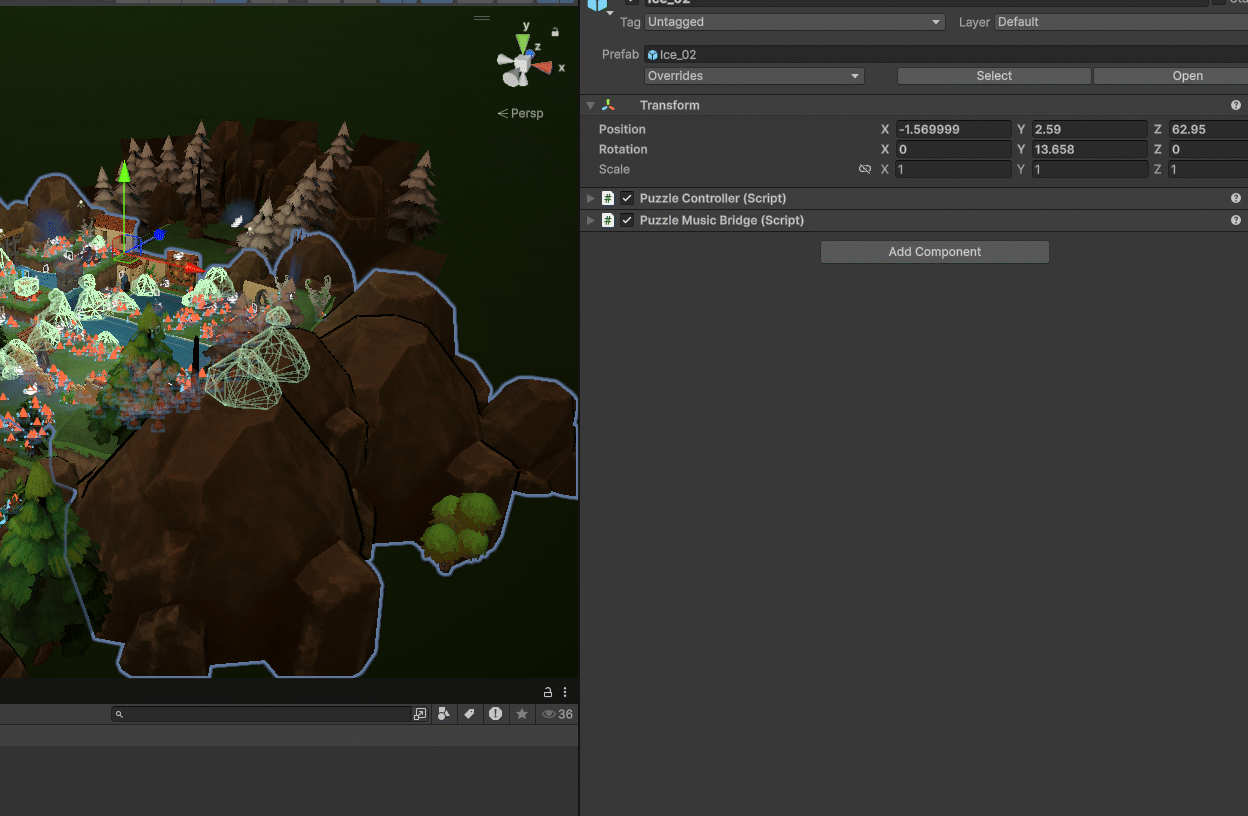The width and height of the screenshot is (1248, 816).
Task: Click the Position Y field showing 2.59
Action: tap(1090, 129)
